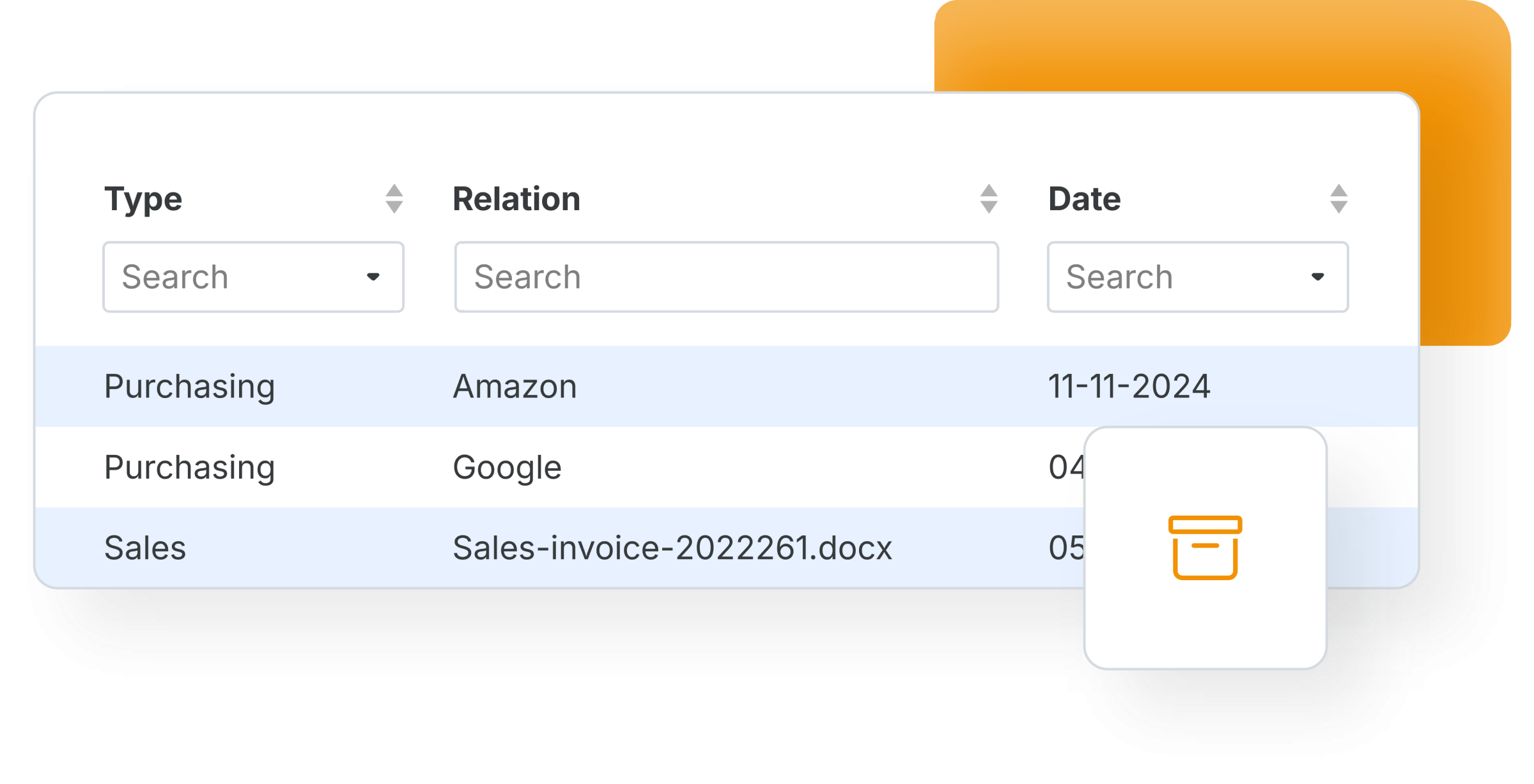
Task: Click the orange archive box icon
Action: (1205, 548)
